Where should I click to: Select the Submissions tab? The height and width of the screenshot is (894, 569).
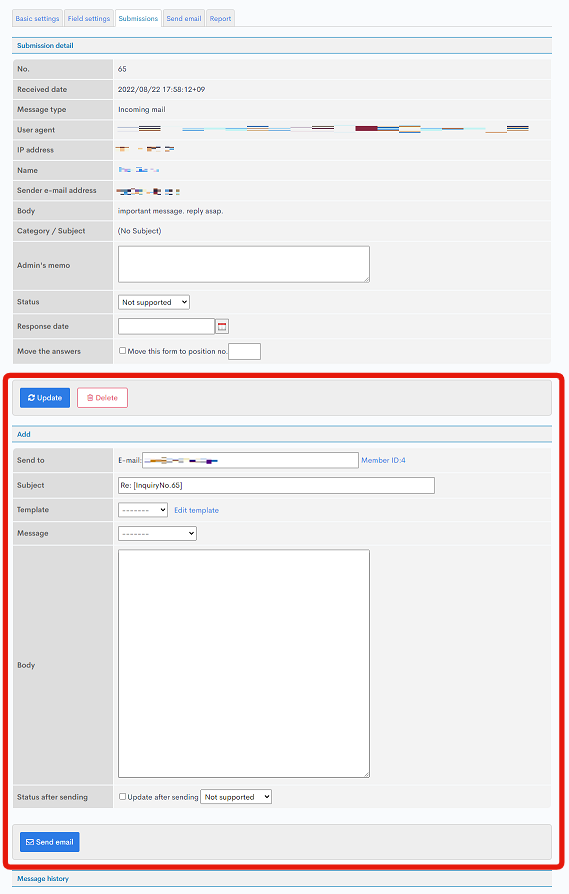click(138, 18)
